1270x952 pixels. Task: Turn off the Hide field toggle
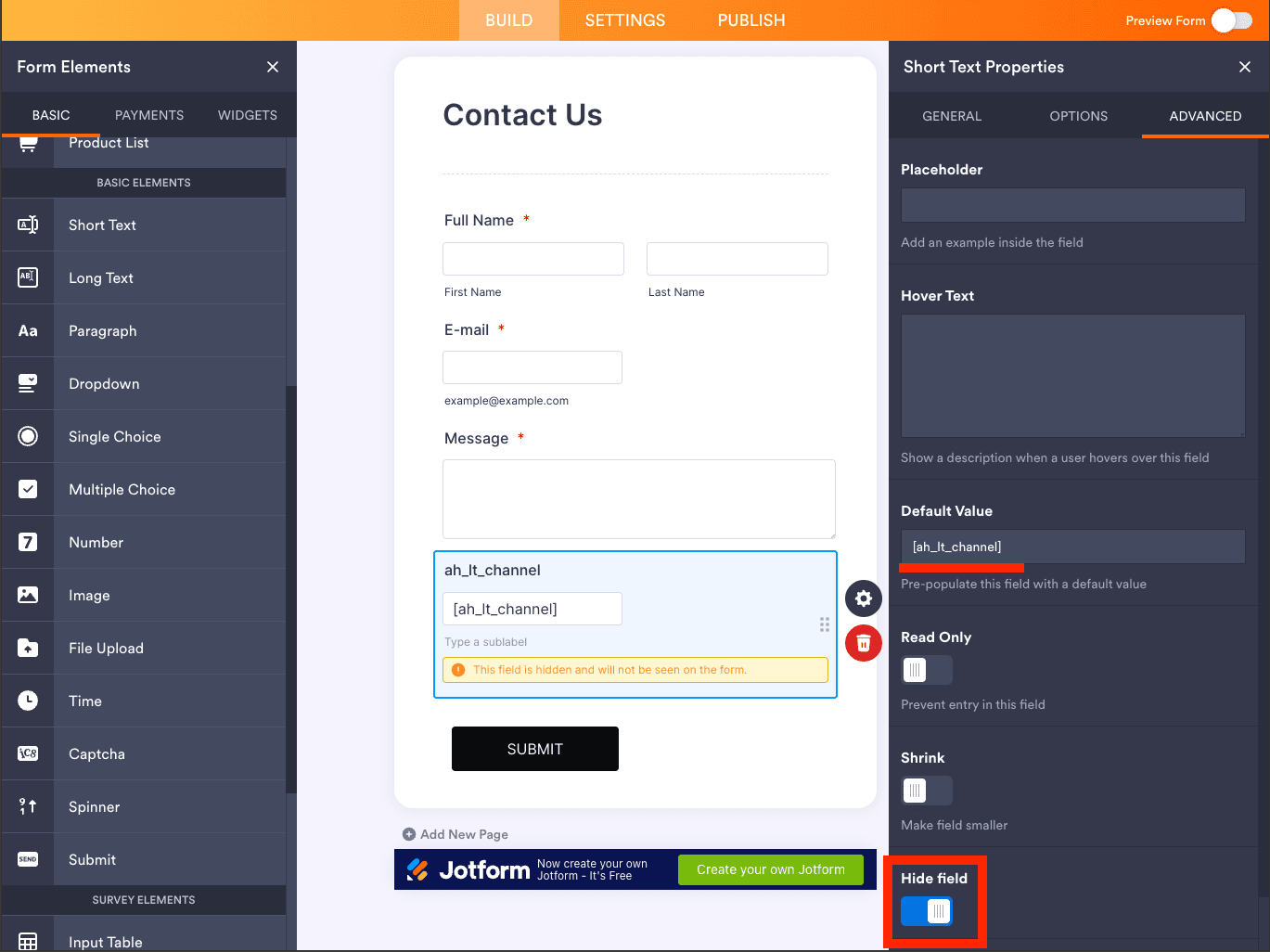coord(926,911)
